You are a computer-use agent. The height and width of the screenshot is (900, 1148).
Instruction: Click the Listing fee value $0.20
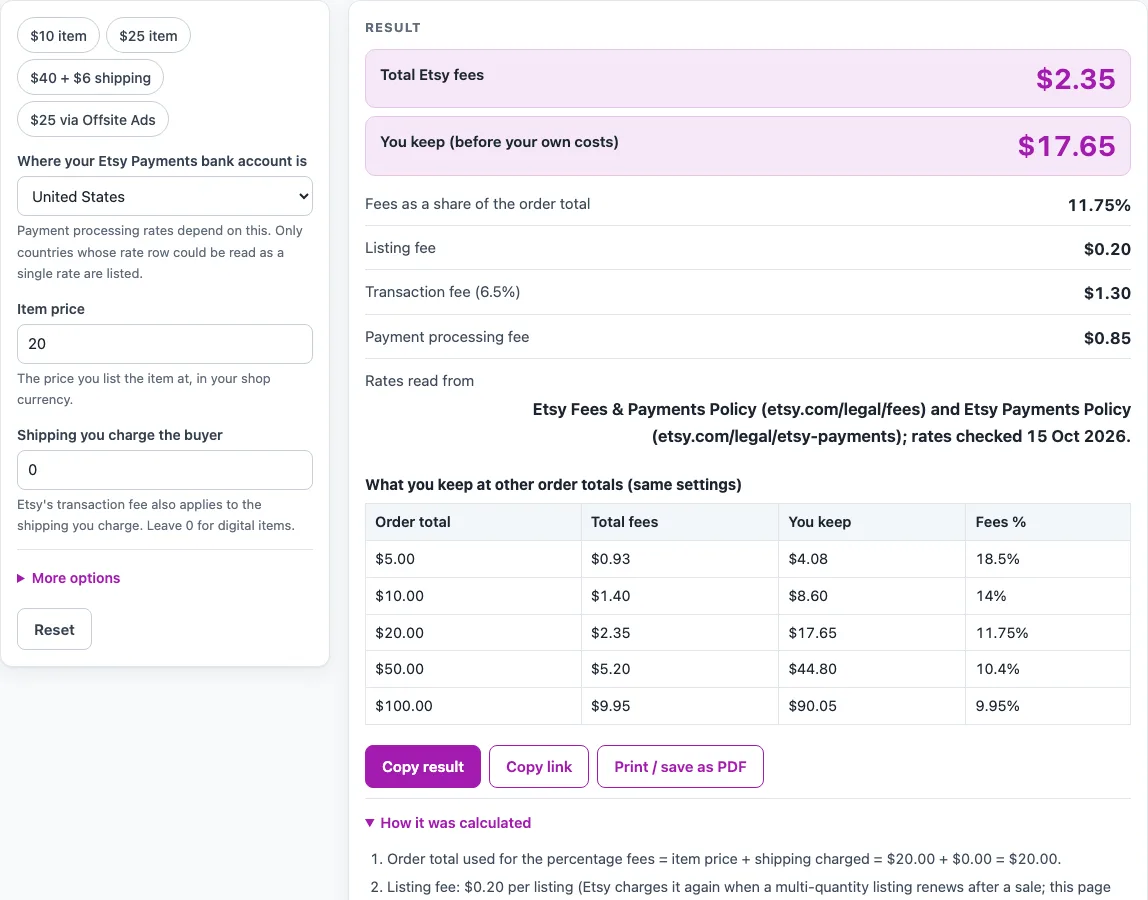click(x=1107, y=249)
